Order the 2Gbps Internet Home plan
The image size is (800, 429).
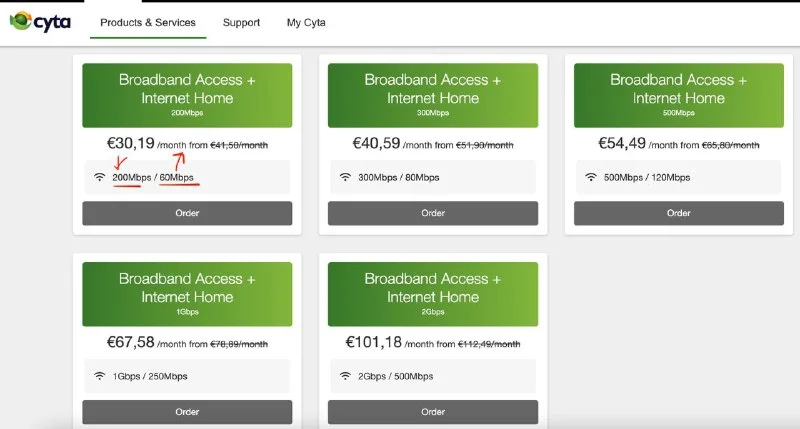433,412
